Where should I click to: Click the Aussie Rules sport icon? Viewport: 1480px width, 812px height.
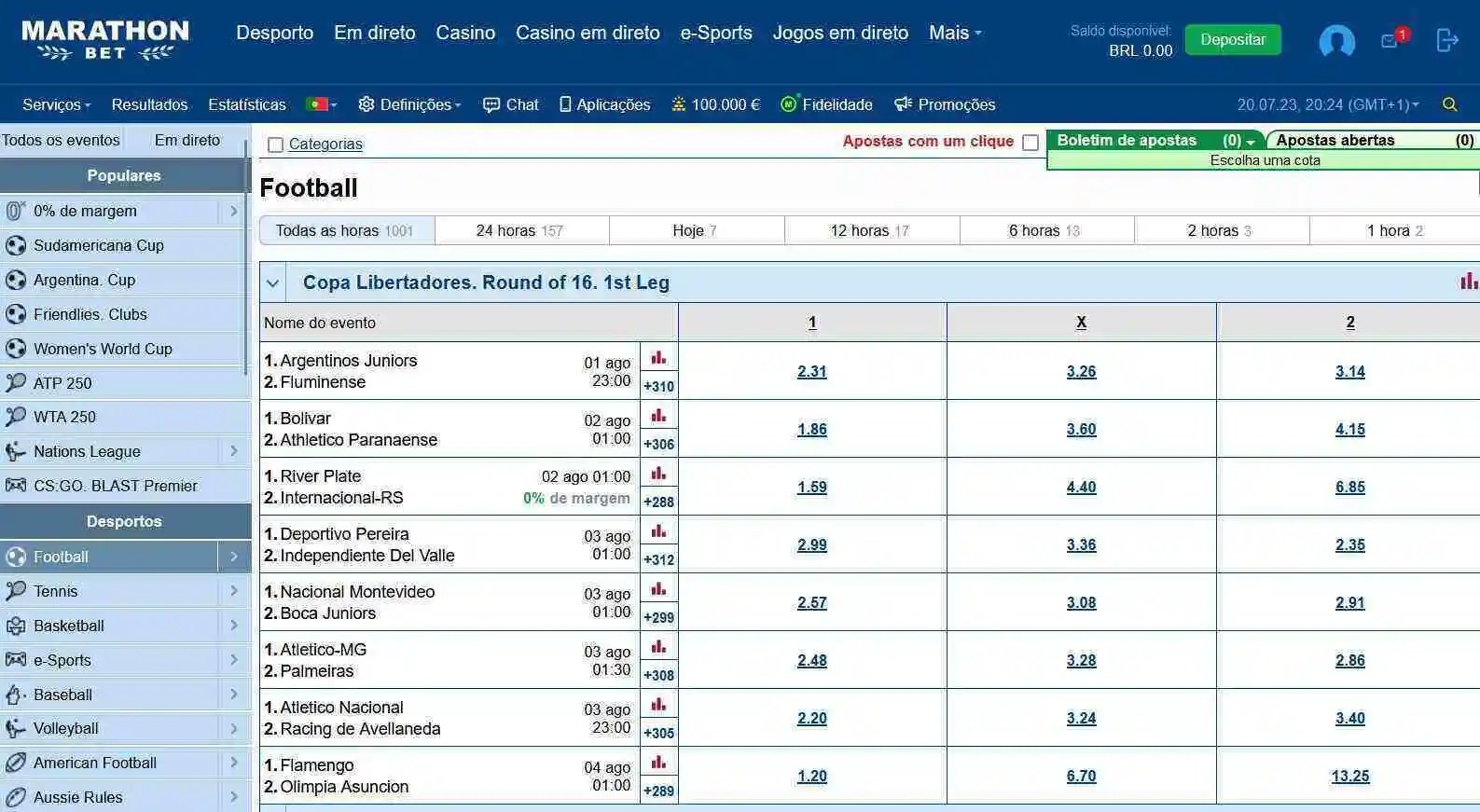click(x=16, y=797)
